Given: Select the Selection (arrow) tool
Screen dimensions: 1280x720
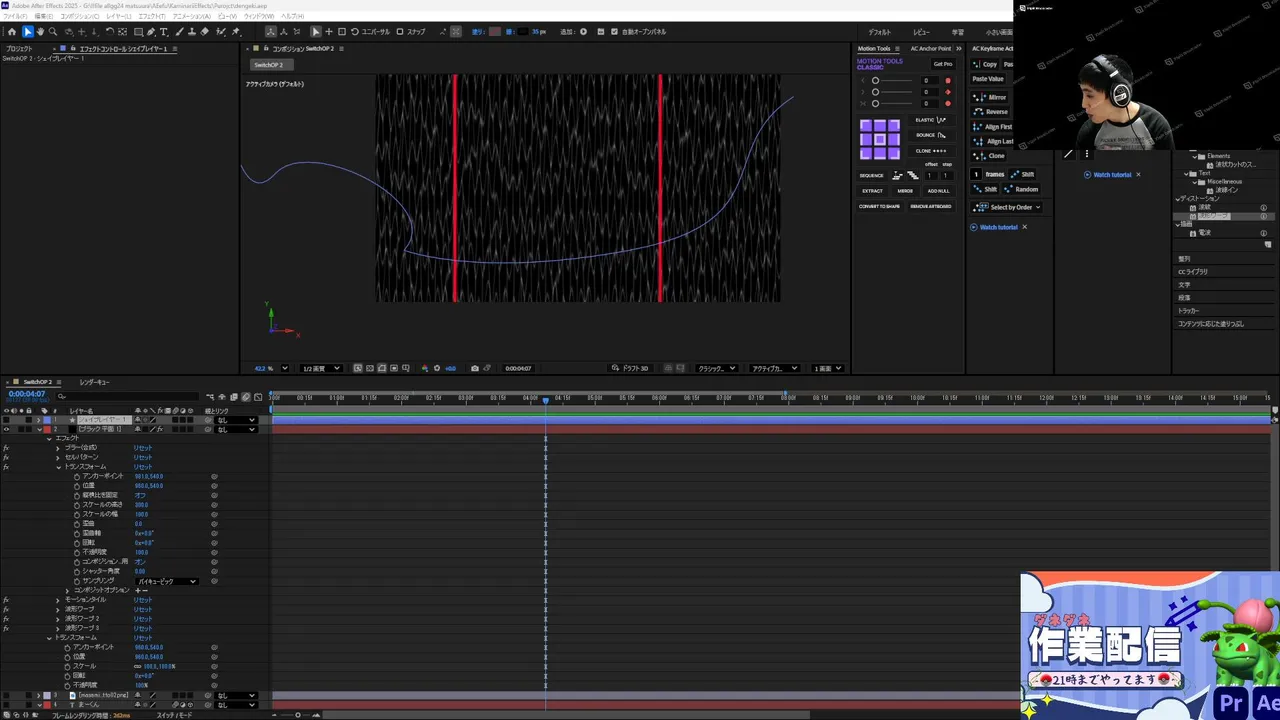Looking at the screenshot, I should click(28, 32).
